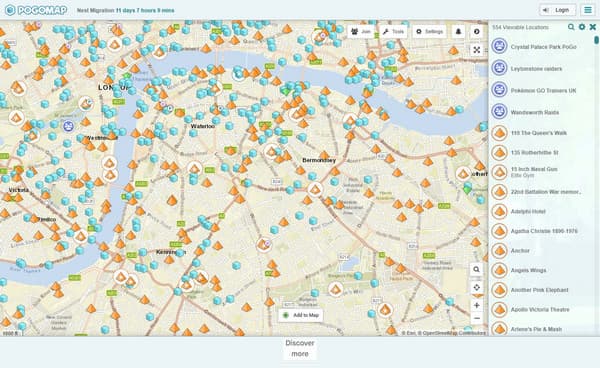Viewport: 600px width, 368px height.
Task: Expand the map to fullscreen
Action: 476,50
